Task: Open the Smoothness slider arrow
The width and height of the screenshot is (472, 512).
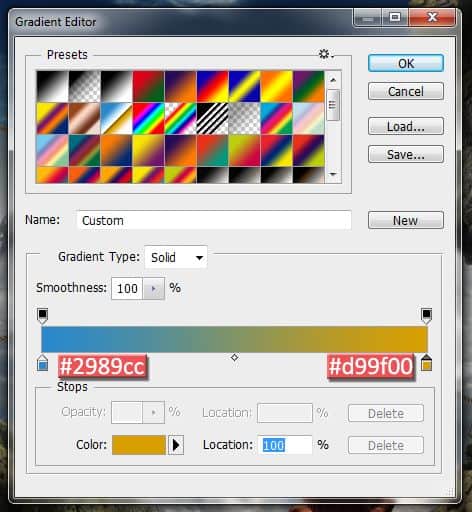Action: (x=153, y=288)
